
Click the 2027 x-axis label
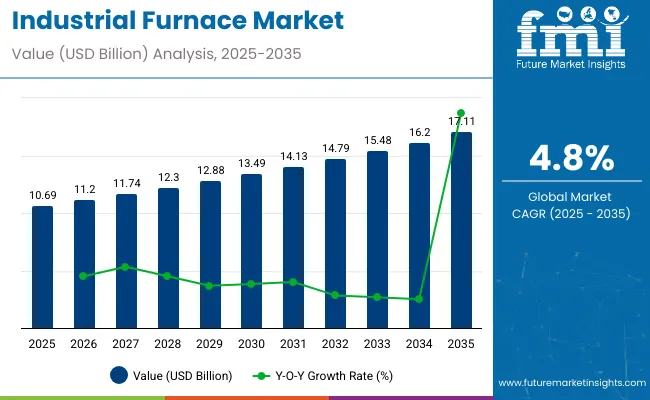click(126, 344)
